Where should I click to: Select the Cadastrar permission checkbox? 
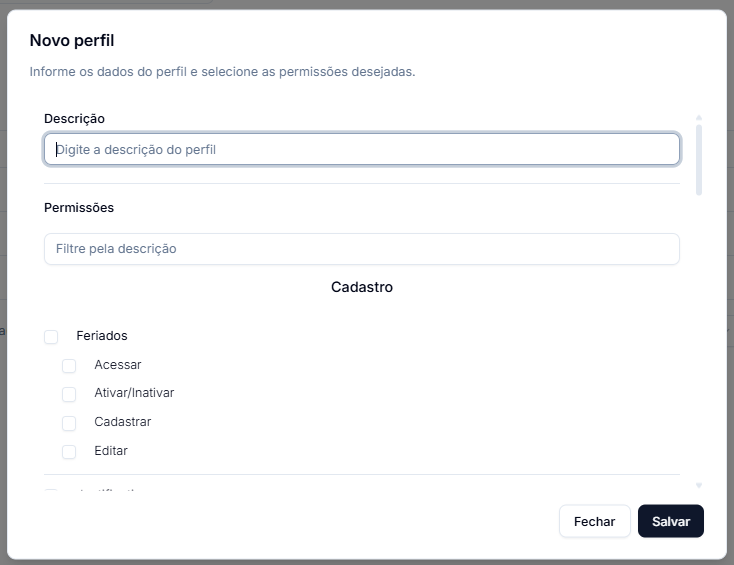coord(69,423)
